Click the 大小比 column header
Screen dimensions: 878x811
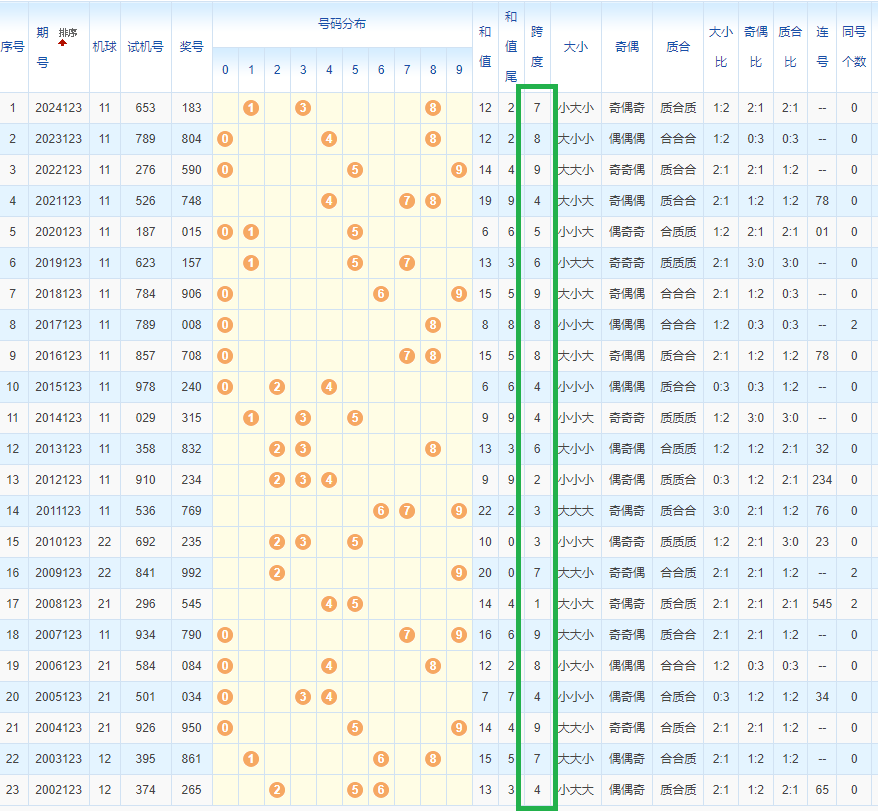click(x=721, y=47)
